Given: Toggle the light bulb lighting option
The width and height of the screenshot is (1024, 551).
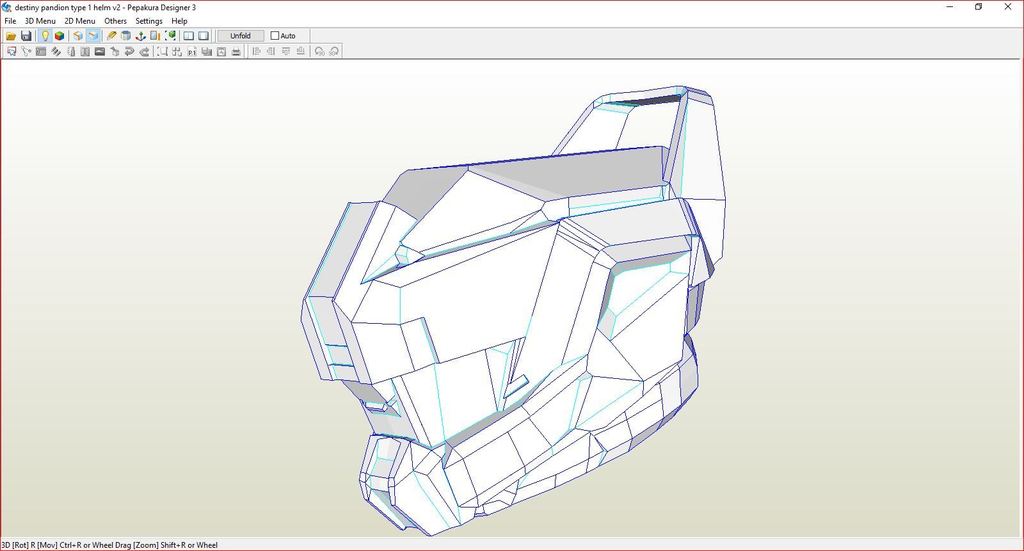Looking at the screenshot, I should [45, 36].
